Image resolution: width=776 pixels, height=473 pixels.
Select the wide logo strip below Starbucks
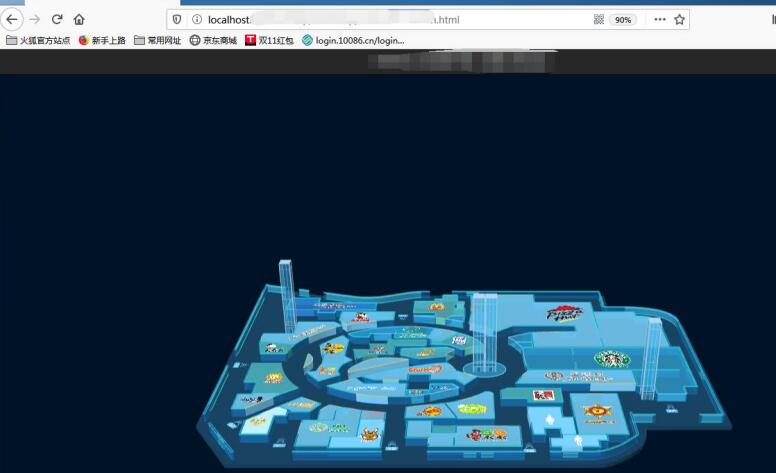tap(579, 377)
